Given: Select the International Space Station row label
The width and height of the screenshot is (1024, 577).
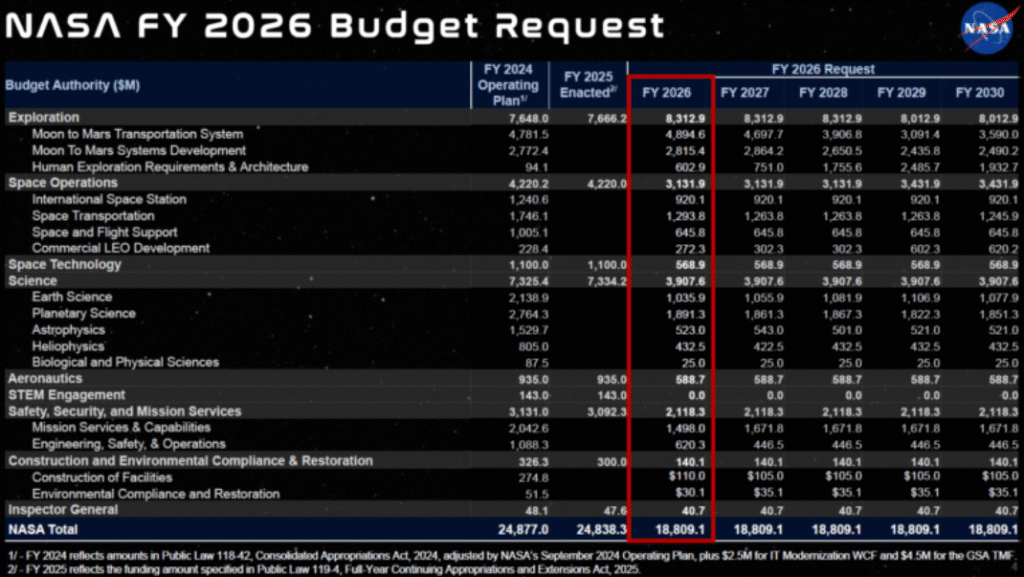Looking at the screenshot, I should coord(109,199).
